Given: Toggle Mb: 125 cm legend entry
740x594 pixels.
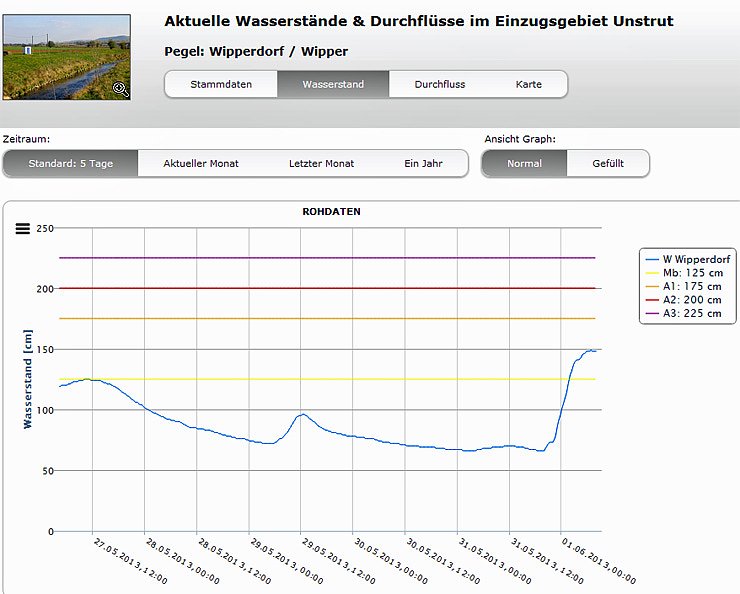Looking at the screenshot, I should [x=691, y=273].
